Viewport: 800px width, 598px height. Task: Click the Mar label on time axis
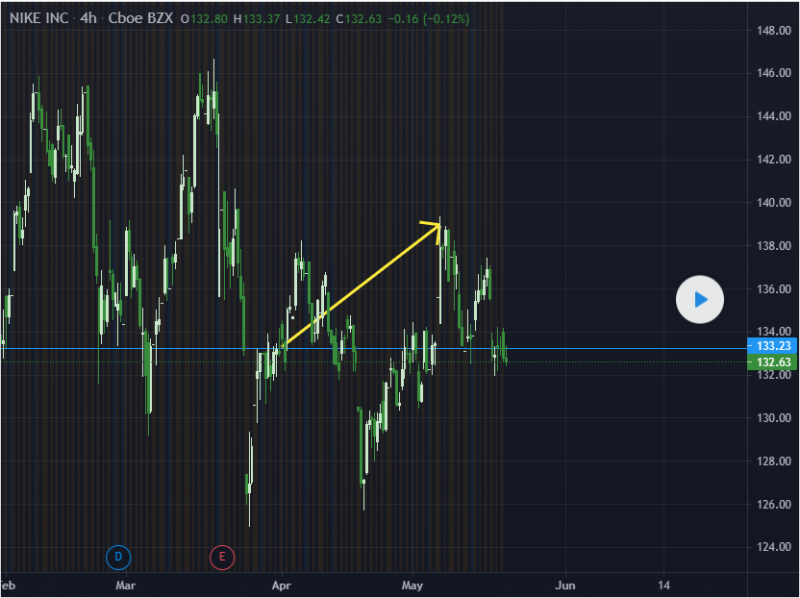click(x=124, y=583)
